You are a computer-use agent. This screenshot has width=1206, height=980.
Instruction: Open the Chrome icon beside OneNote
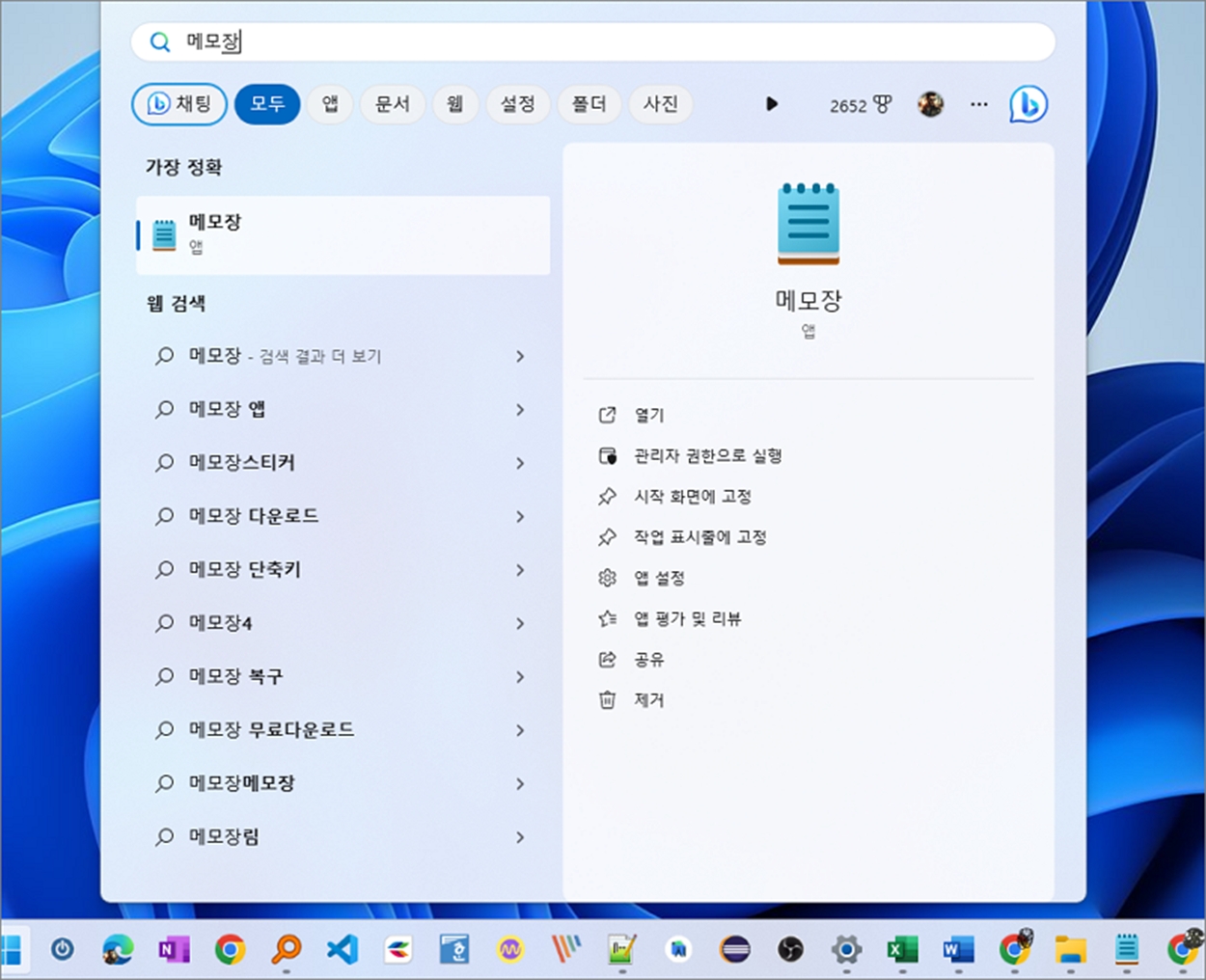(230, 950)
